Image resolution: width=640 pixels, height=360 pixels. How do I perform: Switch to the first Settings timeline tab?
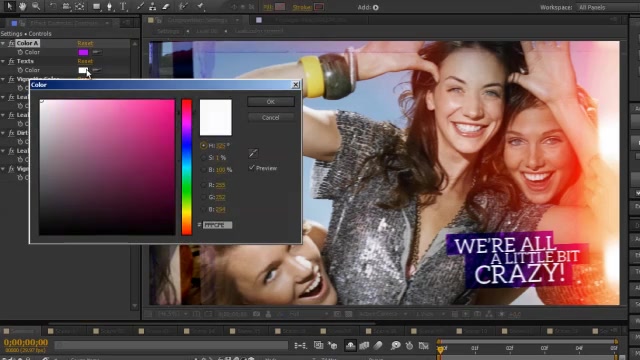pos(22,331)
